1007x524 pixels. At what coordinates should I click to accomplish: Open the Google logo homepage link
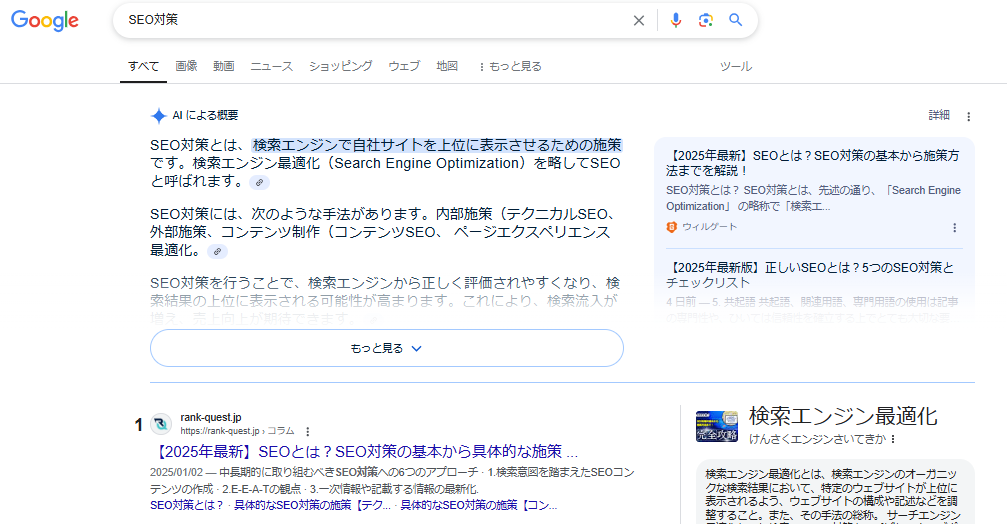[x=45, y=21]
